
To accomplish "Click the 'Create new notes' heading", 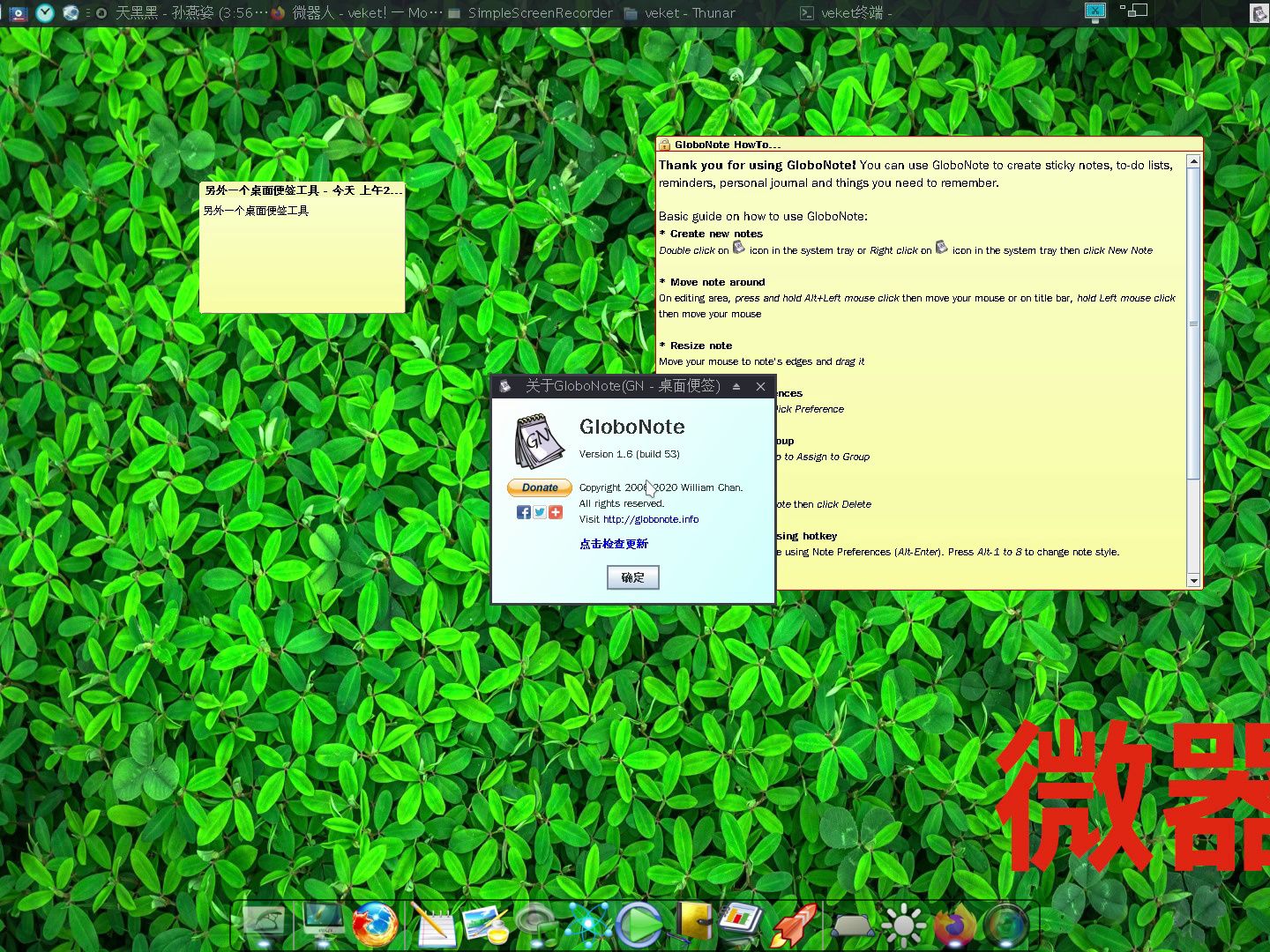I will click(716, 234).
